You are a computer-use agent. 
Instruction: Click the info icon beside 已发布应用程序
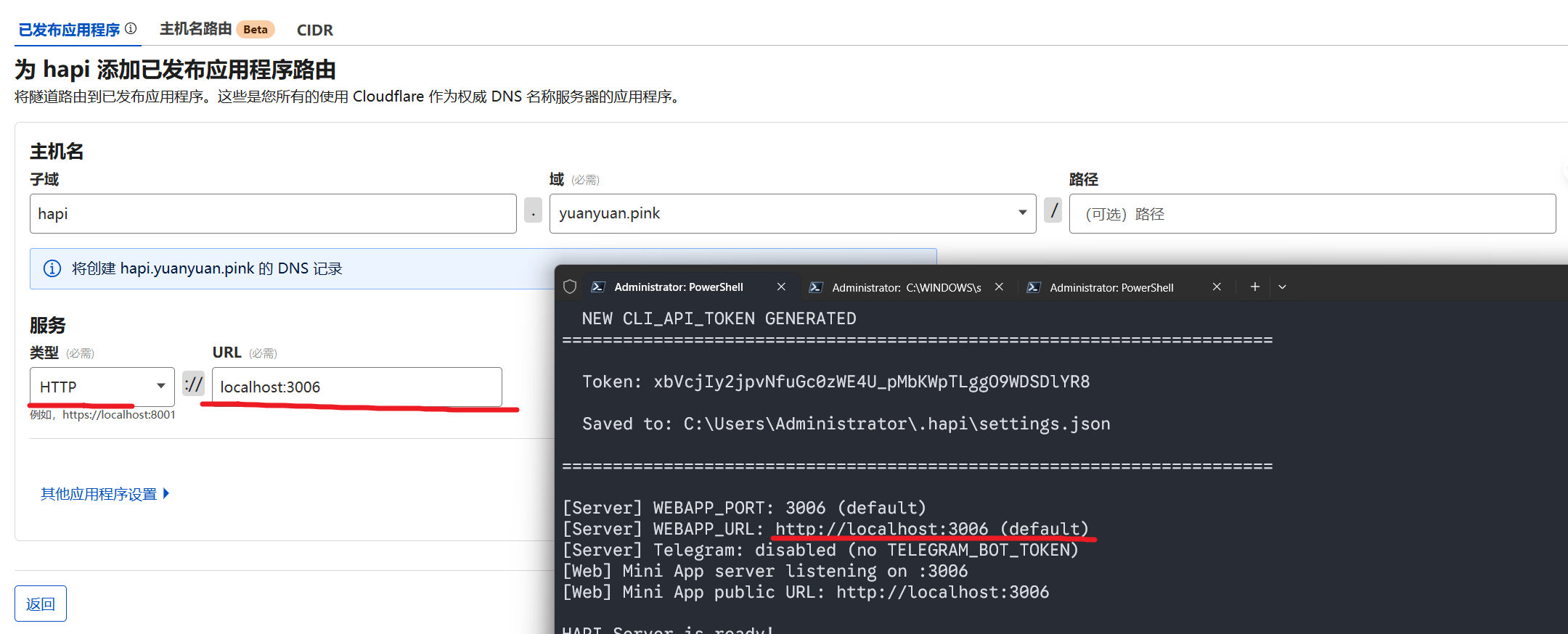[x=131, y=28]
